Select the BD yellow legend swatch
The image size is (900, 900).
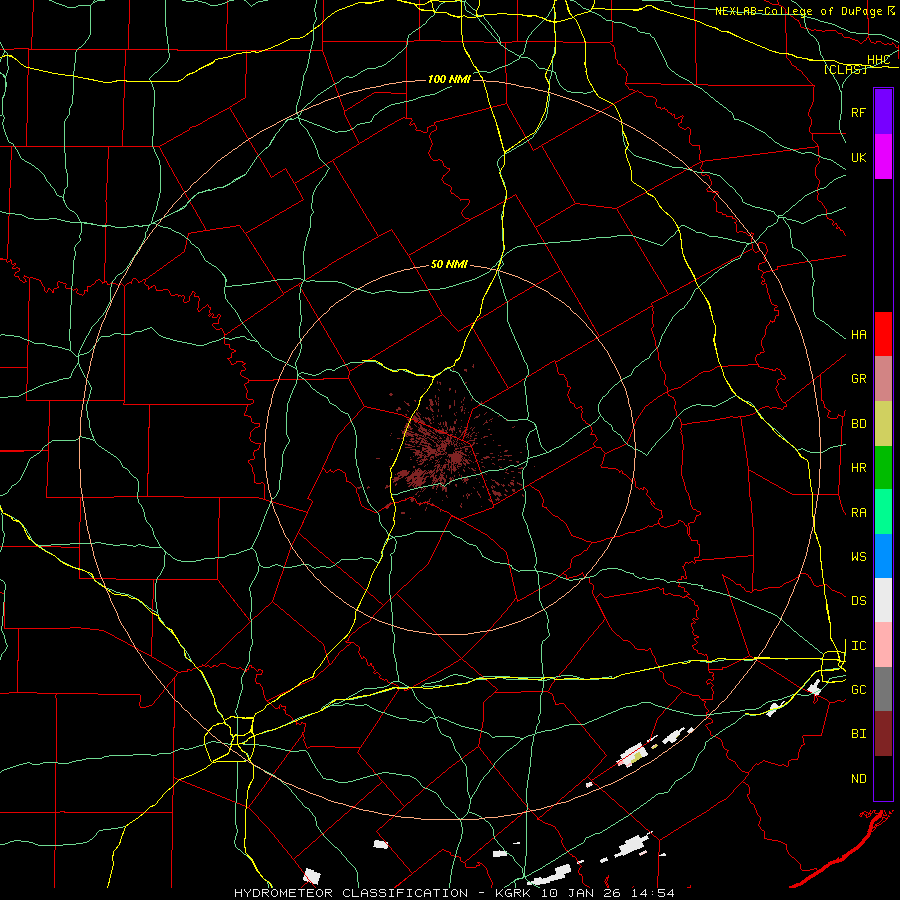pos(883,424)
